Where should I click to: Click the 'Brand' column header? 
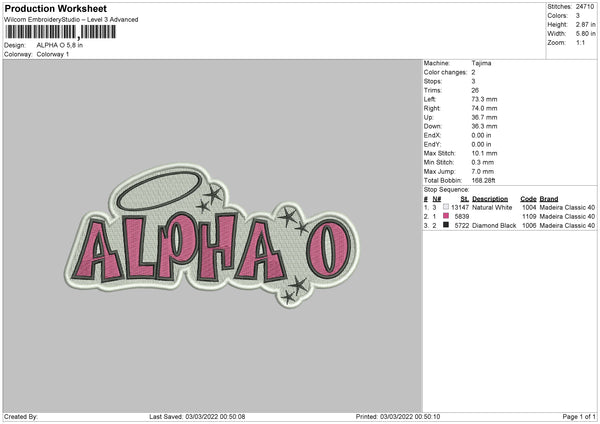[549, 199]
